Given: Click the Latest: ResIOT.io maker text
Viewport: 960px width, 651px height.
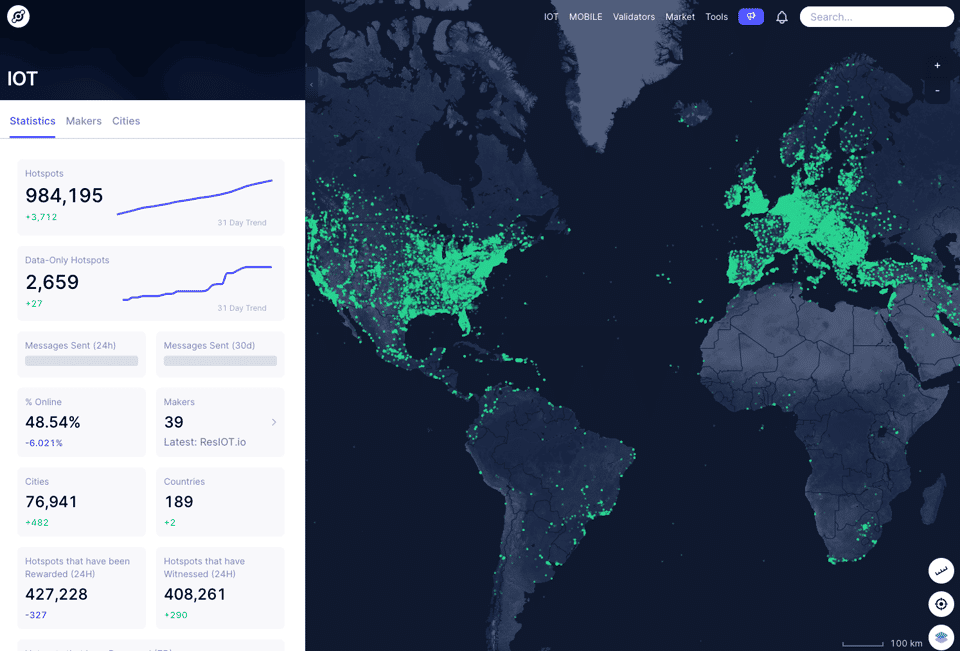Looking at the screenshot, I should 205,442.
